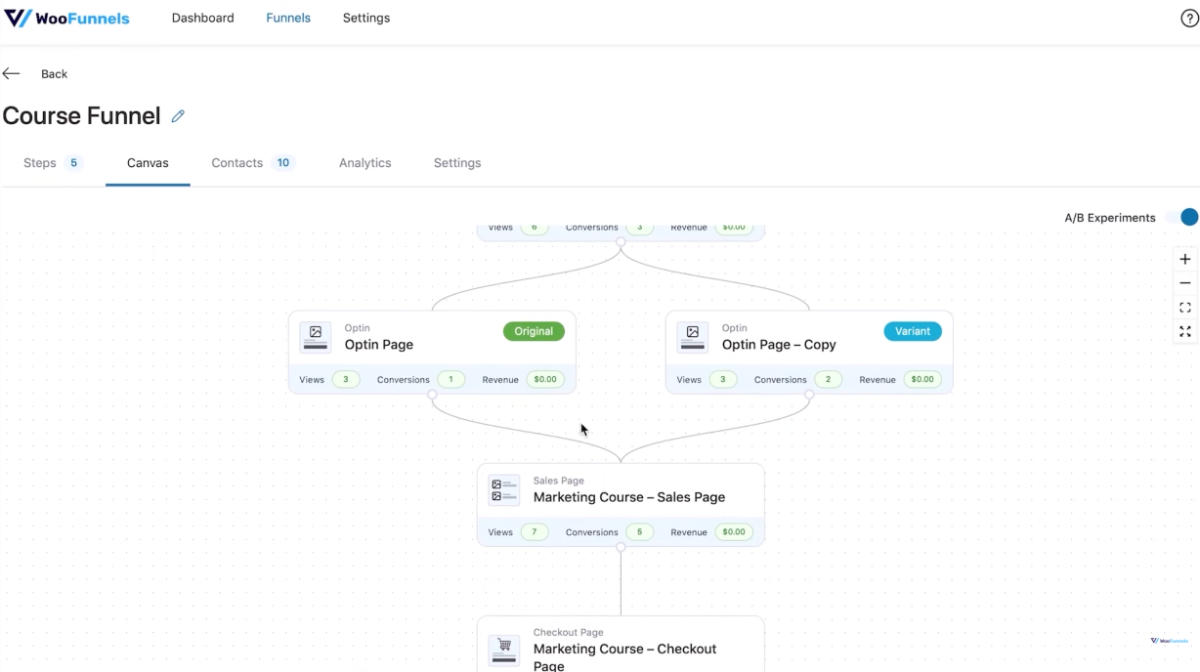Screen dimensions: 1200x672
Task: Click Sales Page output connector dot
Action: pyautogui.click(x=621, y=547)
